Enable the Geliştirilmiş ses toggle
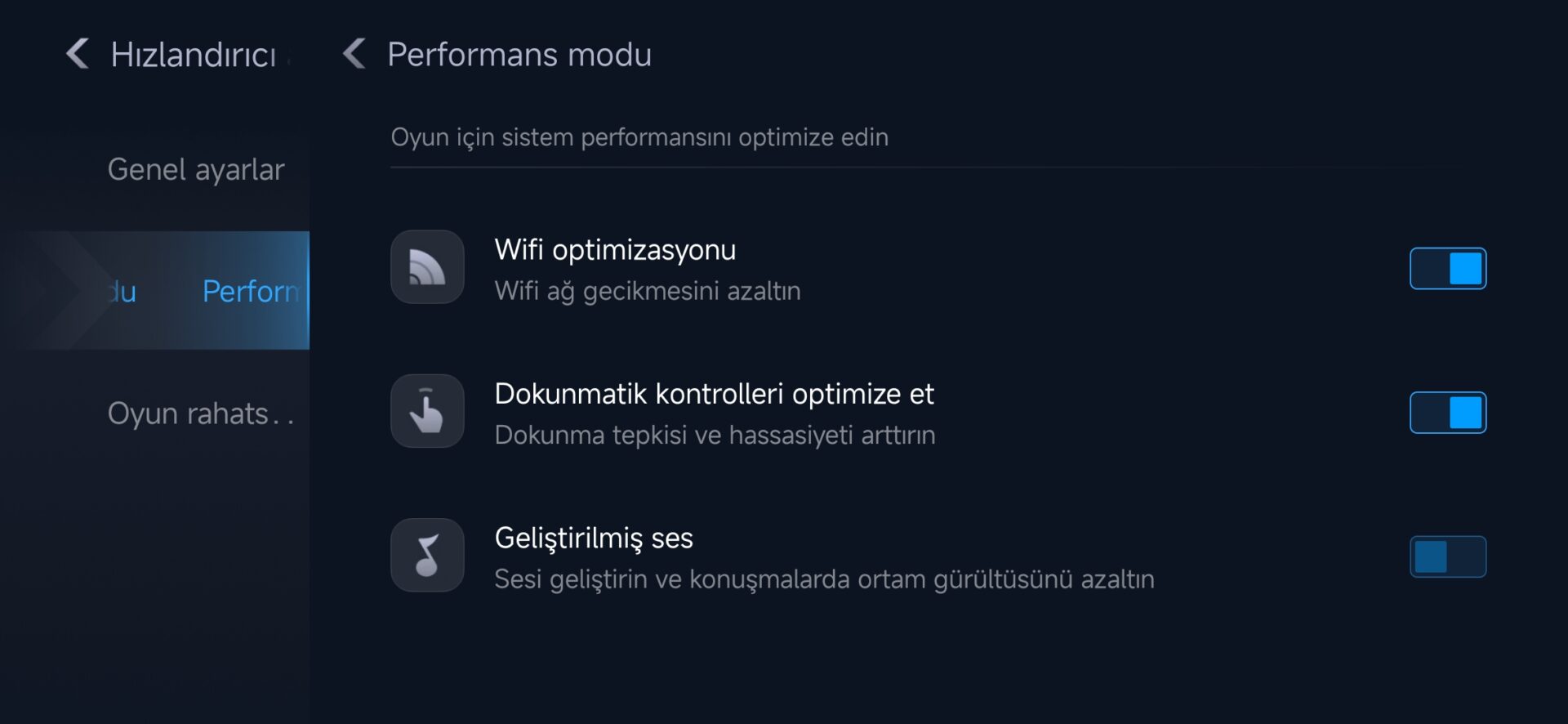The height and width of the screenshot is (724, 1568). 1447,556
